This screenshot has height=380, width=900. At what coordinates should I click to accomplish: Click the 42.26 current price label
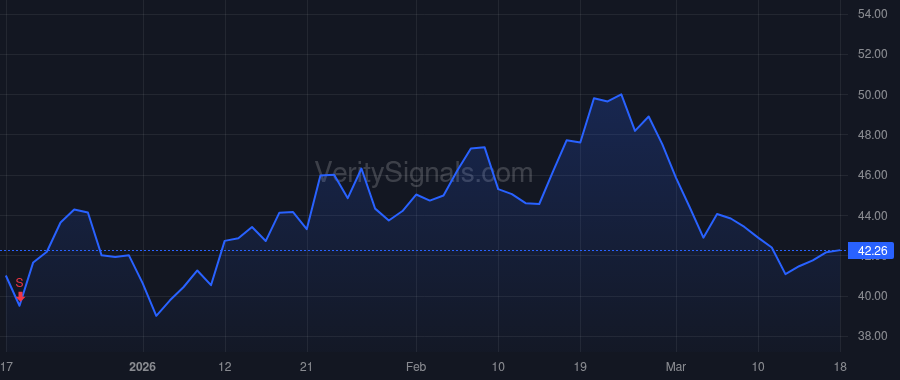tap(871, 251)
